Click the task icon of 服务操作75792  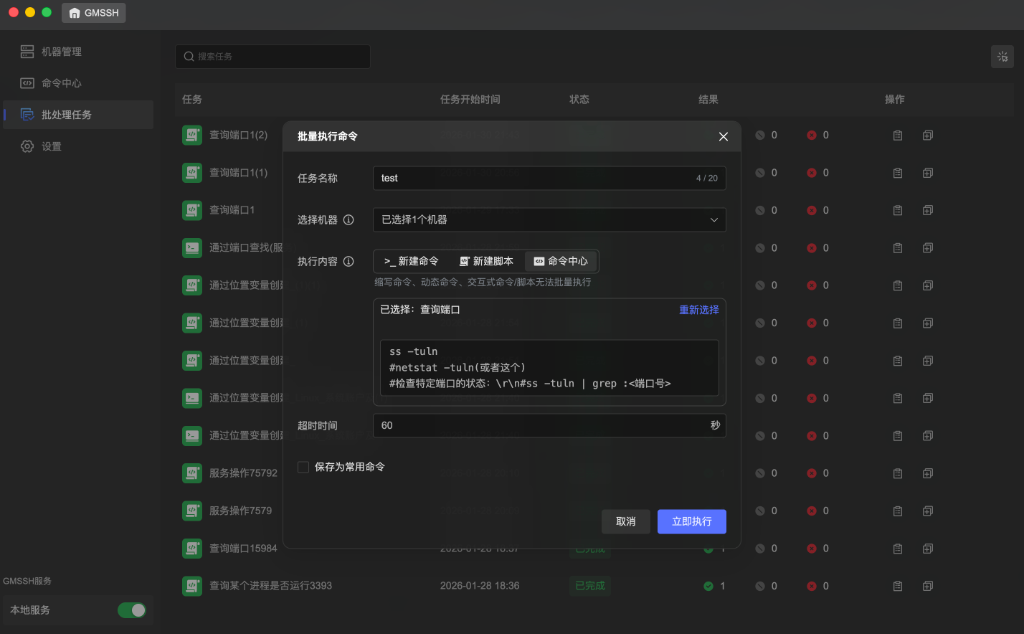(192, 473)
